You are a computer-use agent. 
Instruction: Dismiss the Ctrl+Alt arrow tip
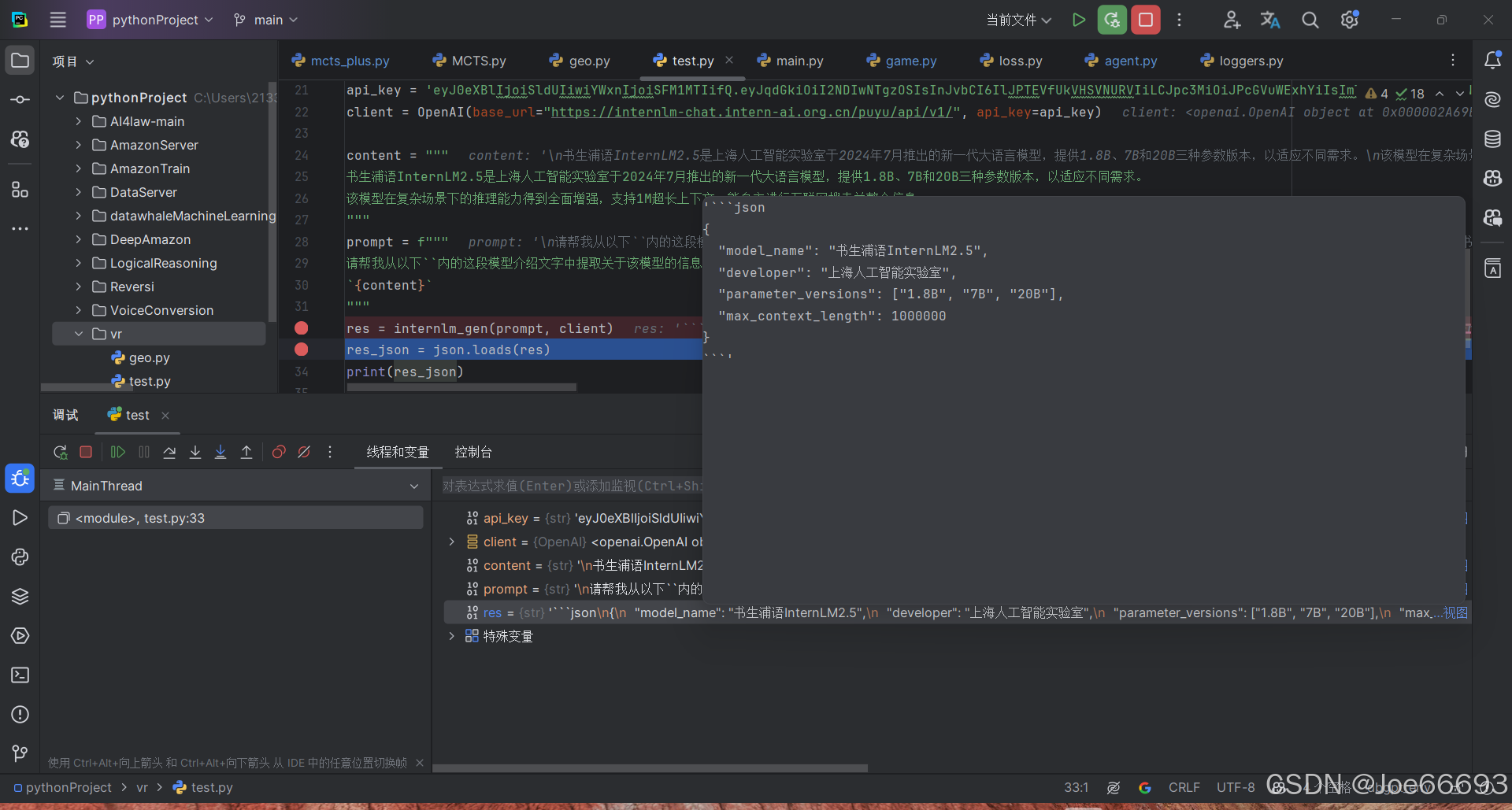[420, 763]
